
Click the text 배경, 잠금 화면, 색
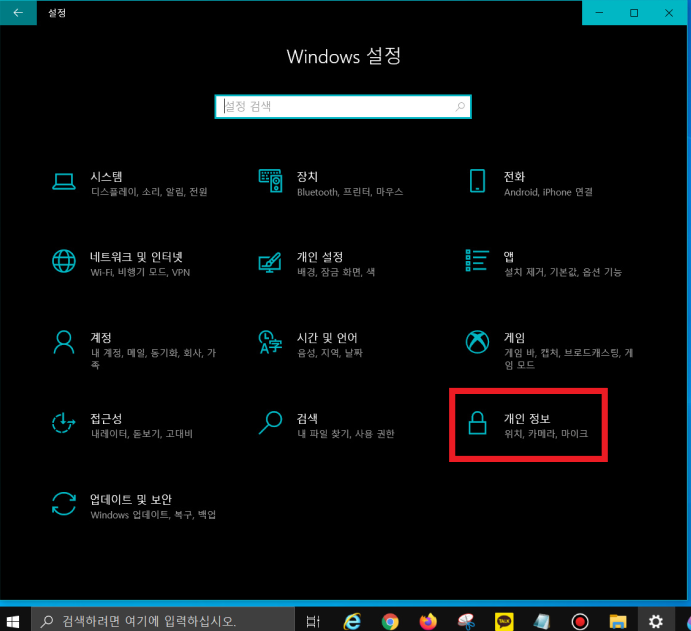(336, 272)
